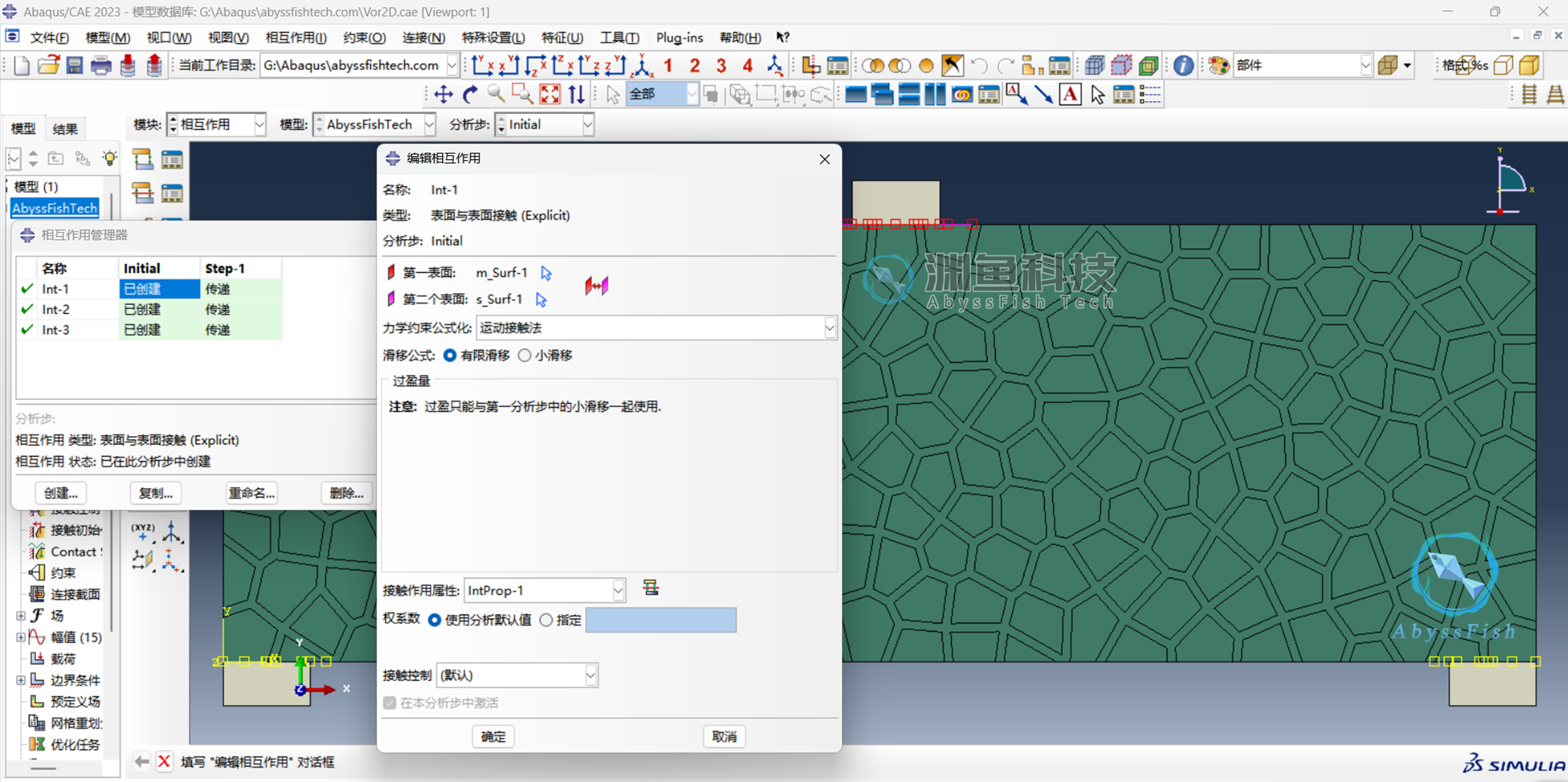Click the Auto-fit view icon

point(550,95)
